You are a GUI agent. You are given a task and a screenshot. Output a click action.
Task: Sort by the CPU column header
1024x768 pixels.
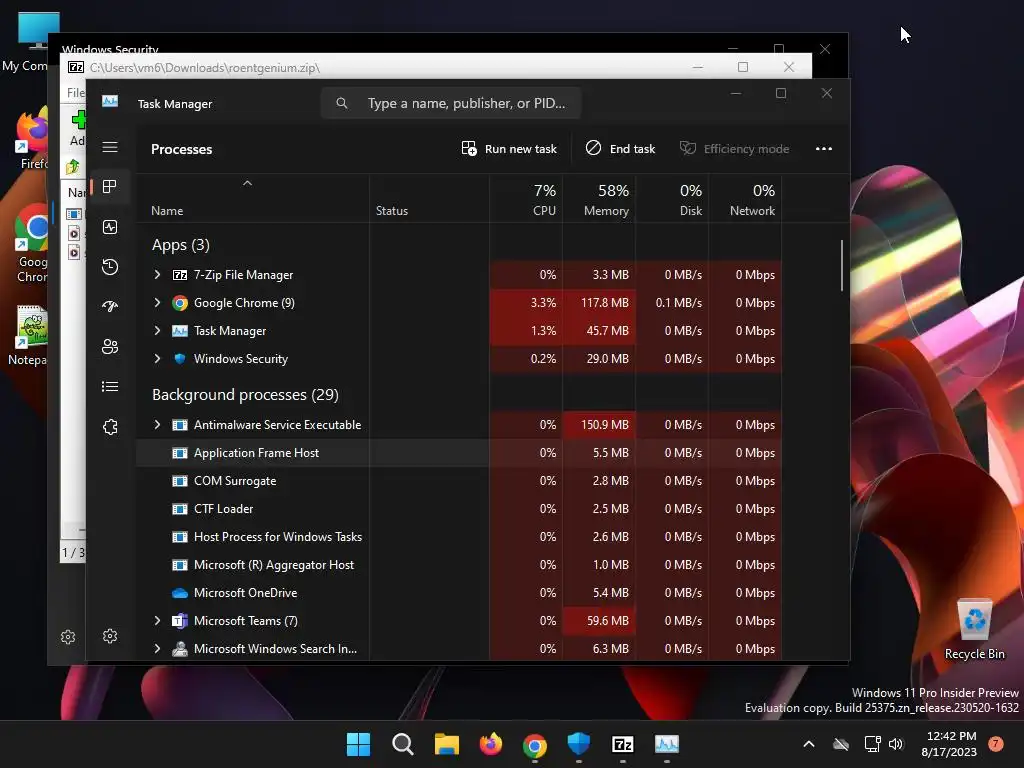click(526, 199)
